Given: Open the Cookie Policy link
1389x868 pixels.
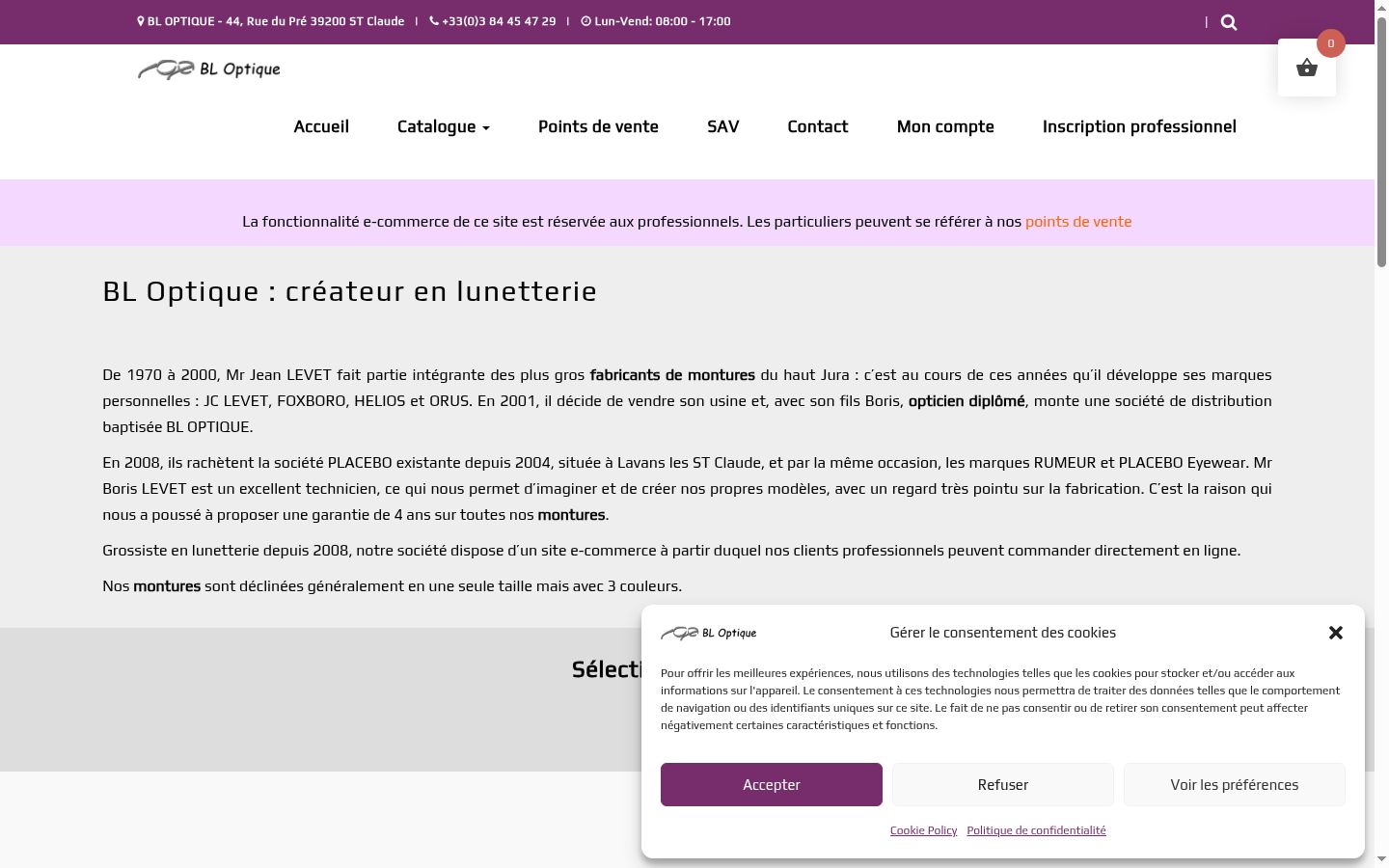Looking at the screenshot, I should click(924, 830).
